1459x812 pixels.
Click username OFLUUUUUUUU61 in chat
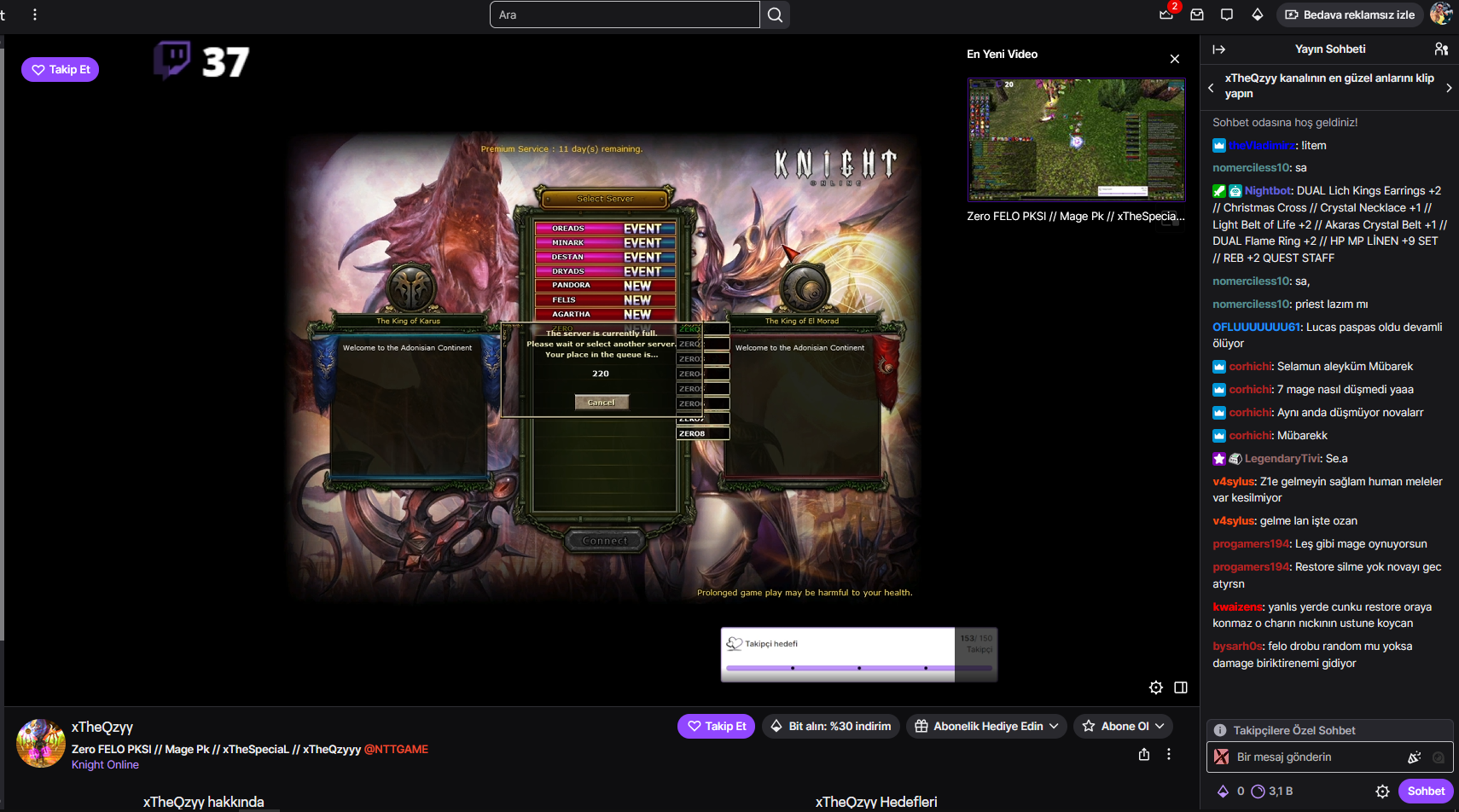click(1256, 328)
